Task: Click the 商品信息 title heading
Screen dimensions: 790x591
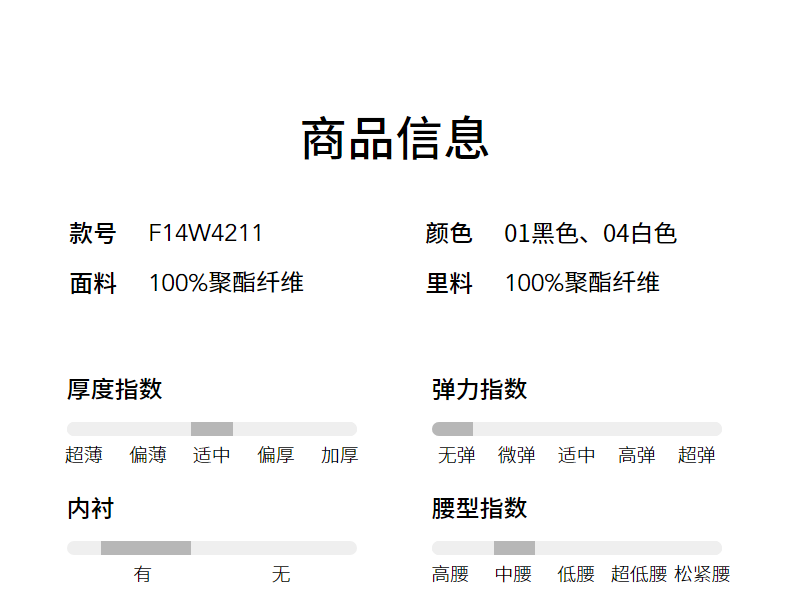Action: click(395, 139)
